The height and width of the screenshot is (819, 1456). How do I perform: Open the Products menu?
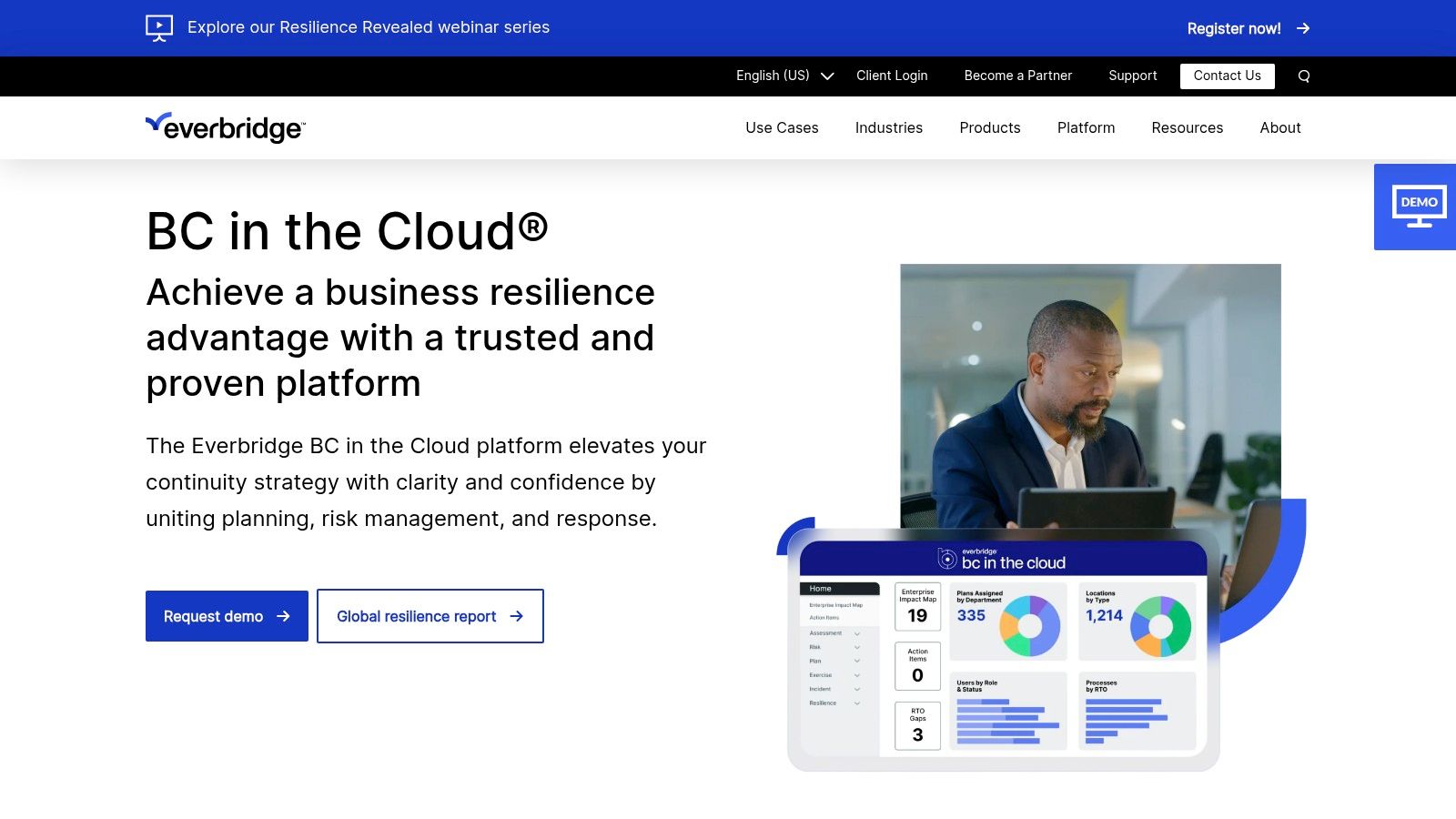pyautogui.click(x=989, y=127)
